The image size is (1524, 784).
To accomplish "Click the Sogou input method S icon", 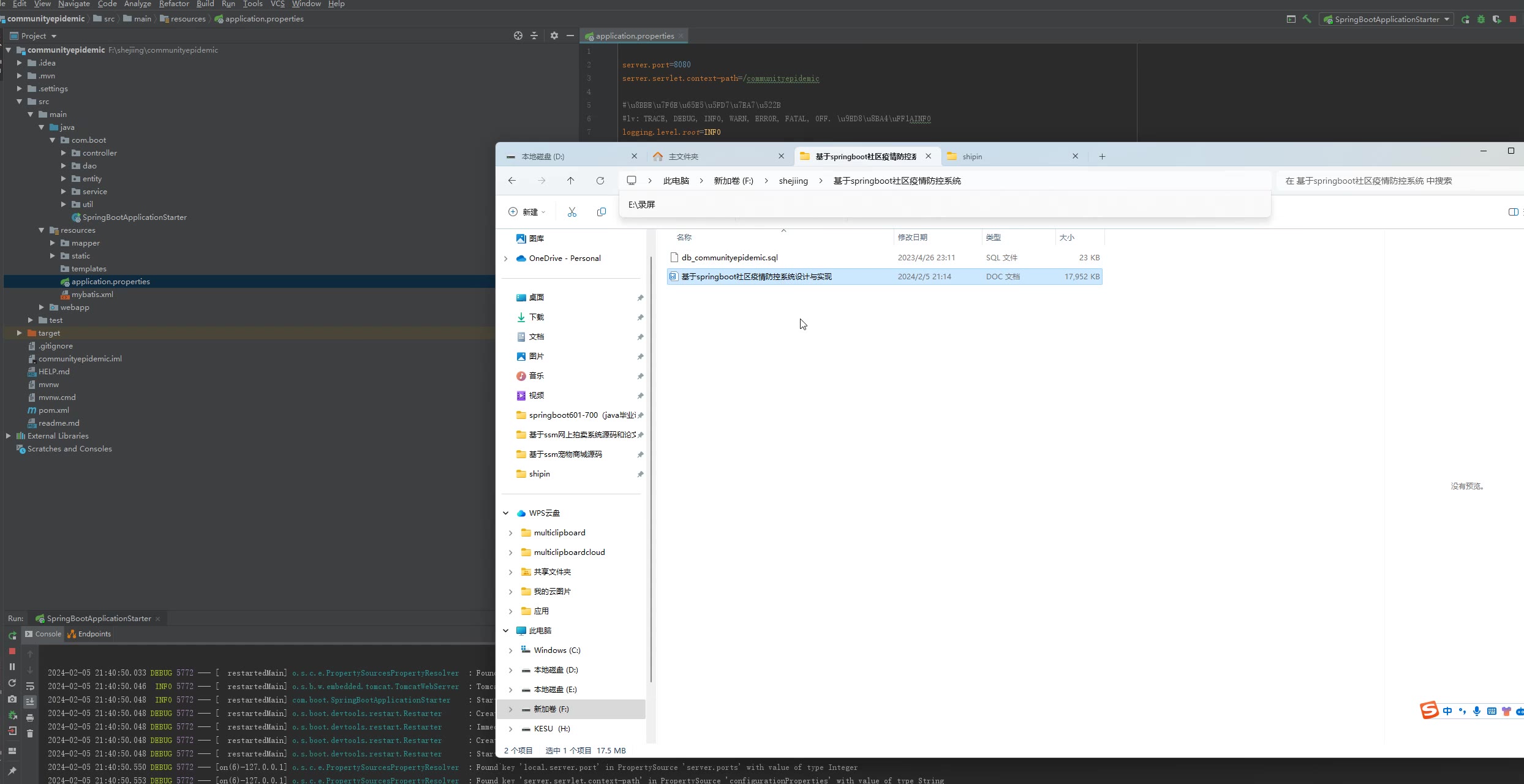I will point(1429,710).
